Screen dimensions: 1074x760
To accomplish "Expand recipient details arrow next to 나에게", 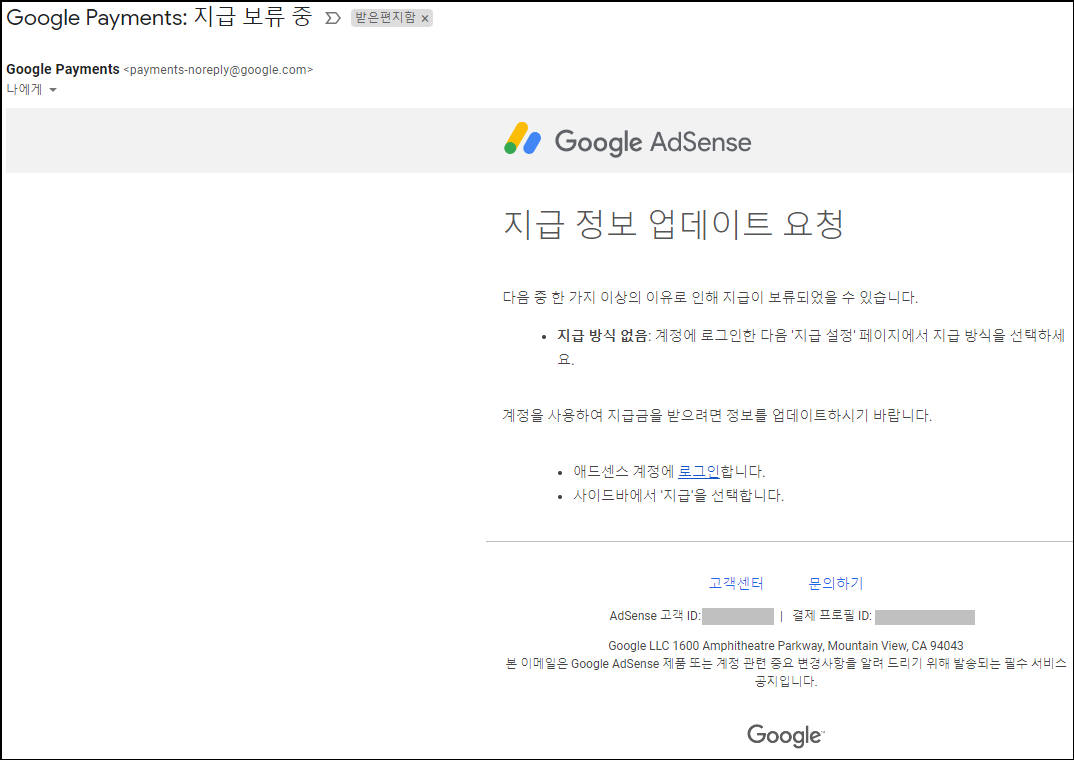I will click(x=53, y=90).
